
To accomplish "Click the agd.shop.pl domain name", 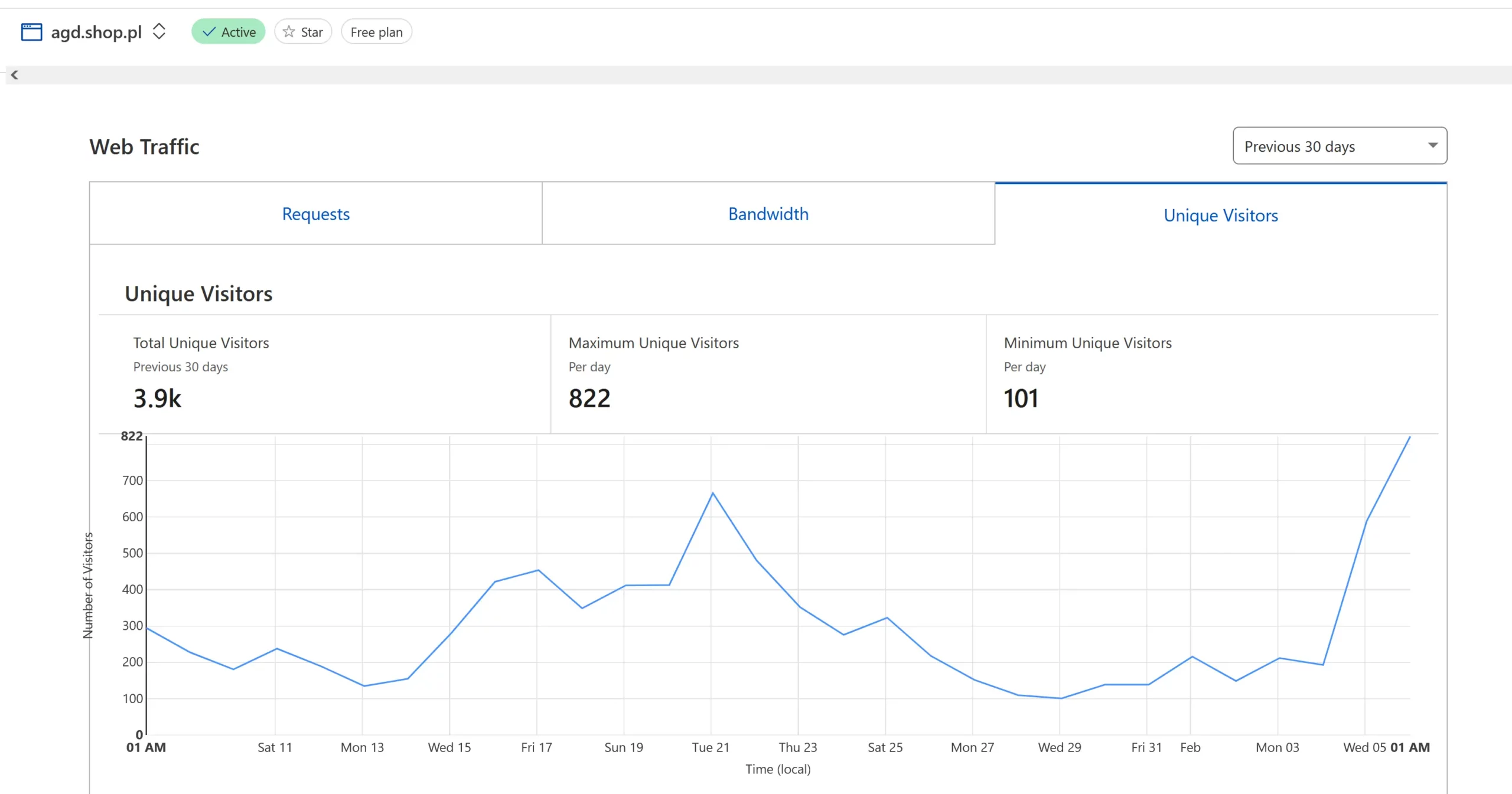I will pos(96,32).
